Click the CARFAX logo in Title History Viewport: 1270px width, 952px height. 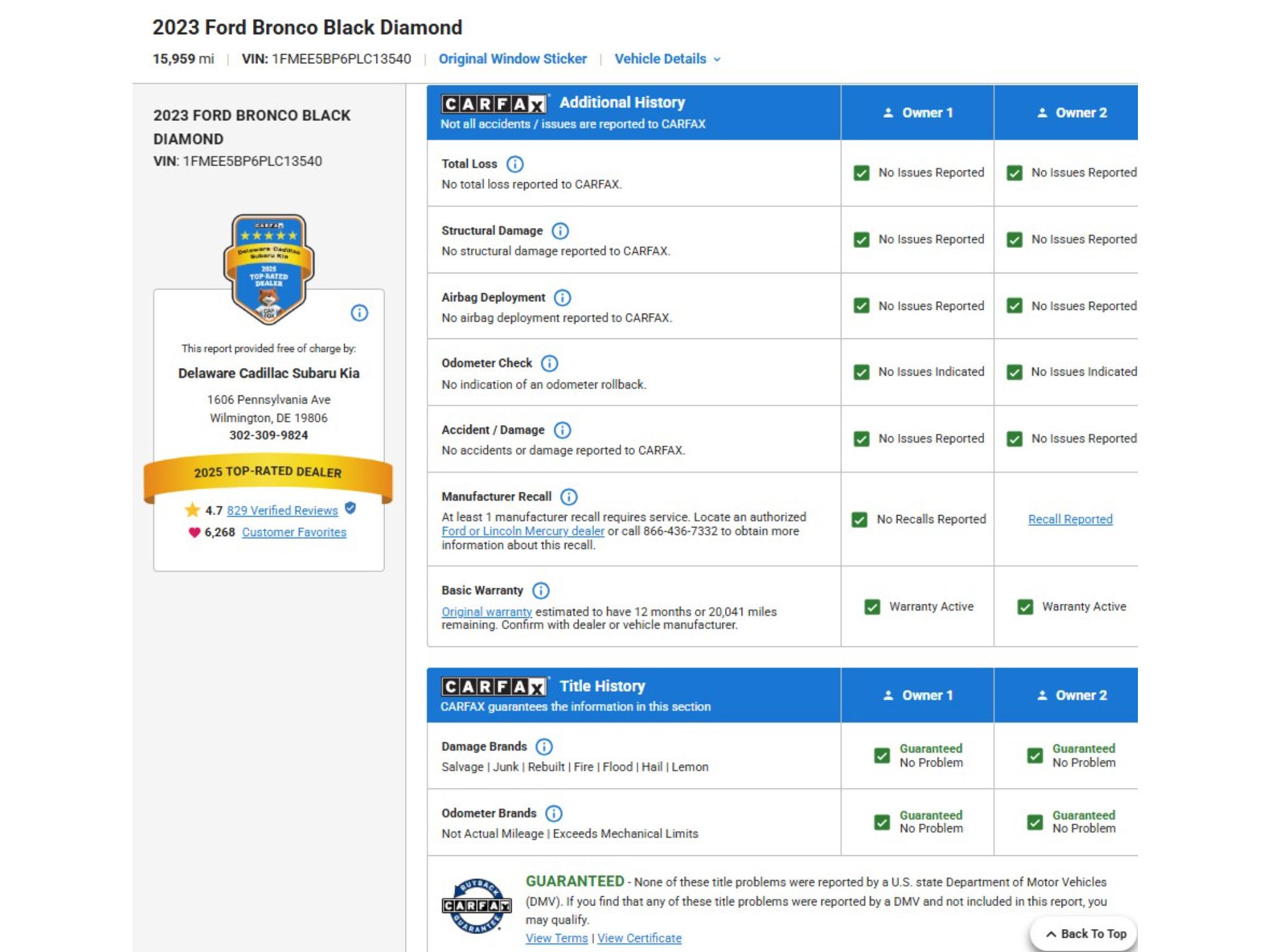point(494,687)
